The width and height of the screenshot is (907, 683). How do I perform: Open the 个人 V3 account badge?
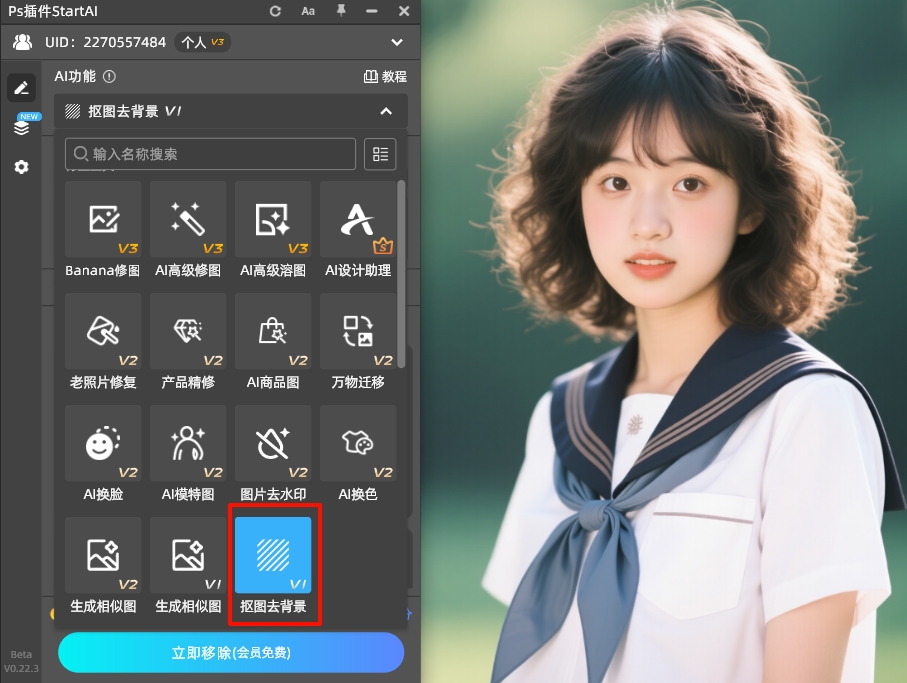pyautogui.click(x=203, y=42)
